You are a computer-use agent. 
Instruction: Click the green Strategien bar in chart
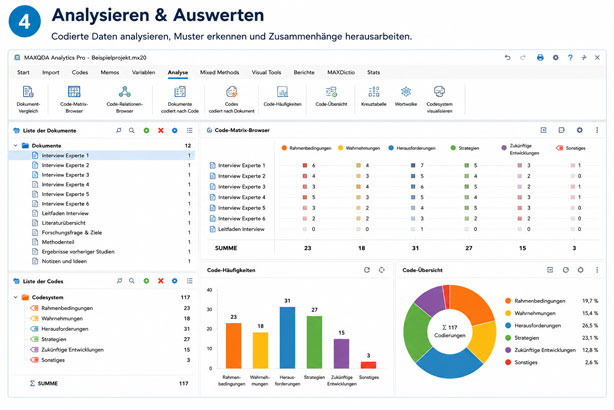pos(314,342)
